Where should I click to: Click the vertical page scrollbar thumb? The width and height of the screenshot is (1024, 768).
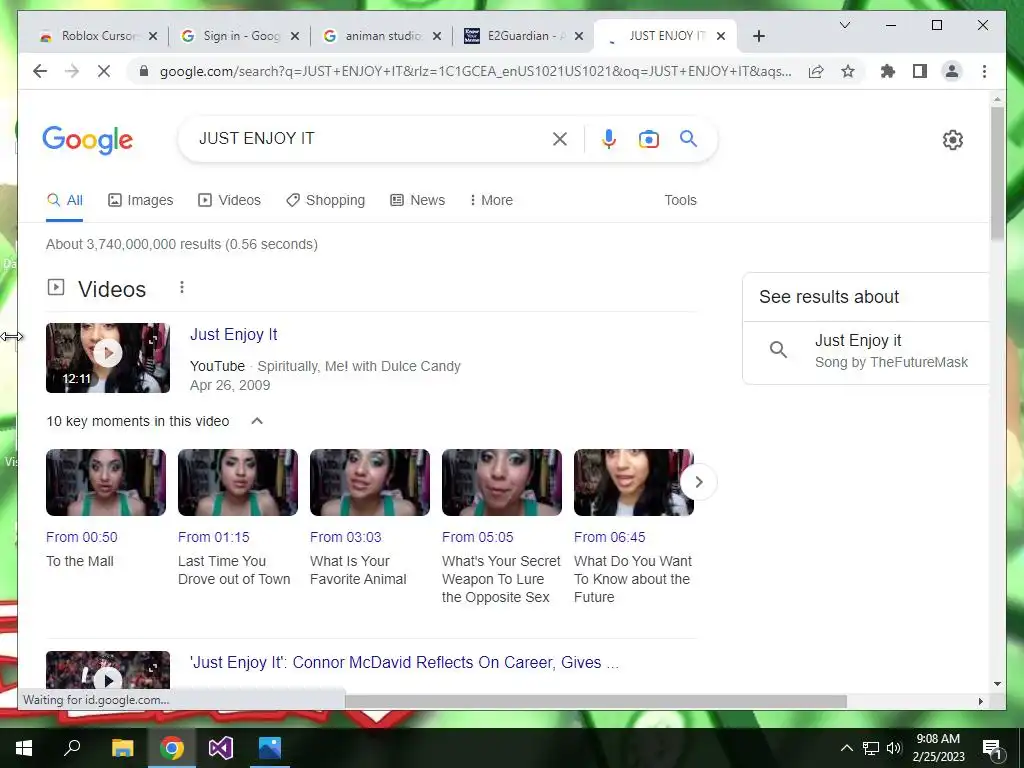997,172
